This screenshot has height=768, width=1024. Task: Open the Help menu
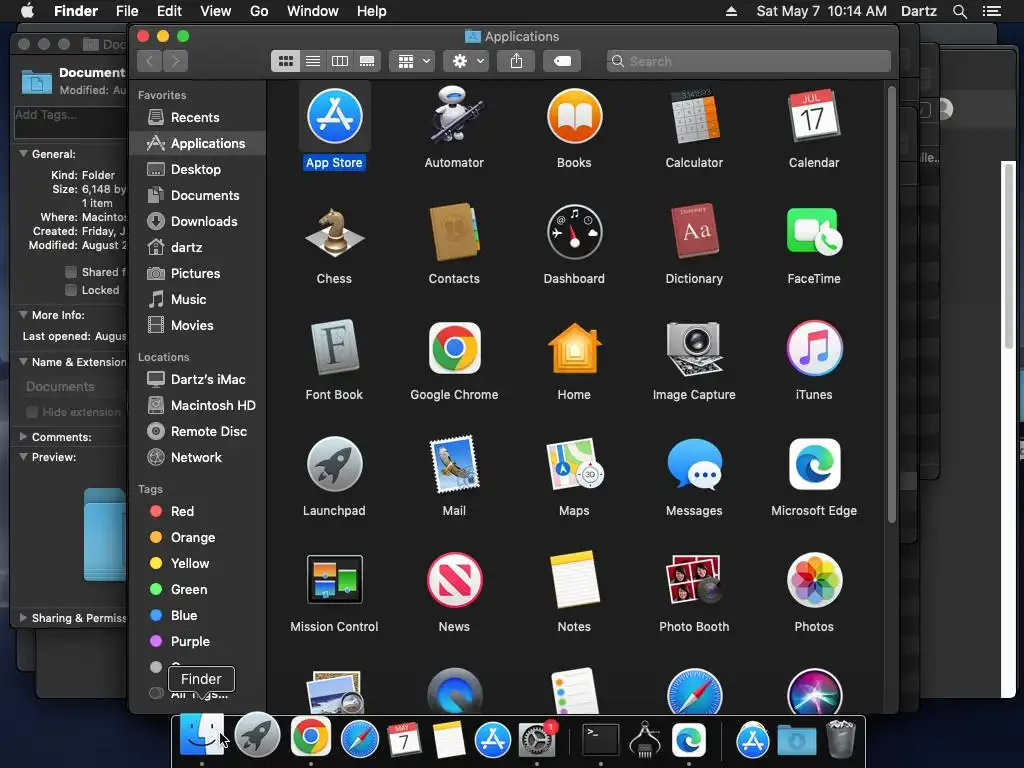pyautogui.click(x=372, y=11)
